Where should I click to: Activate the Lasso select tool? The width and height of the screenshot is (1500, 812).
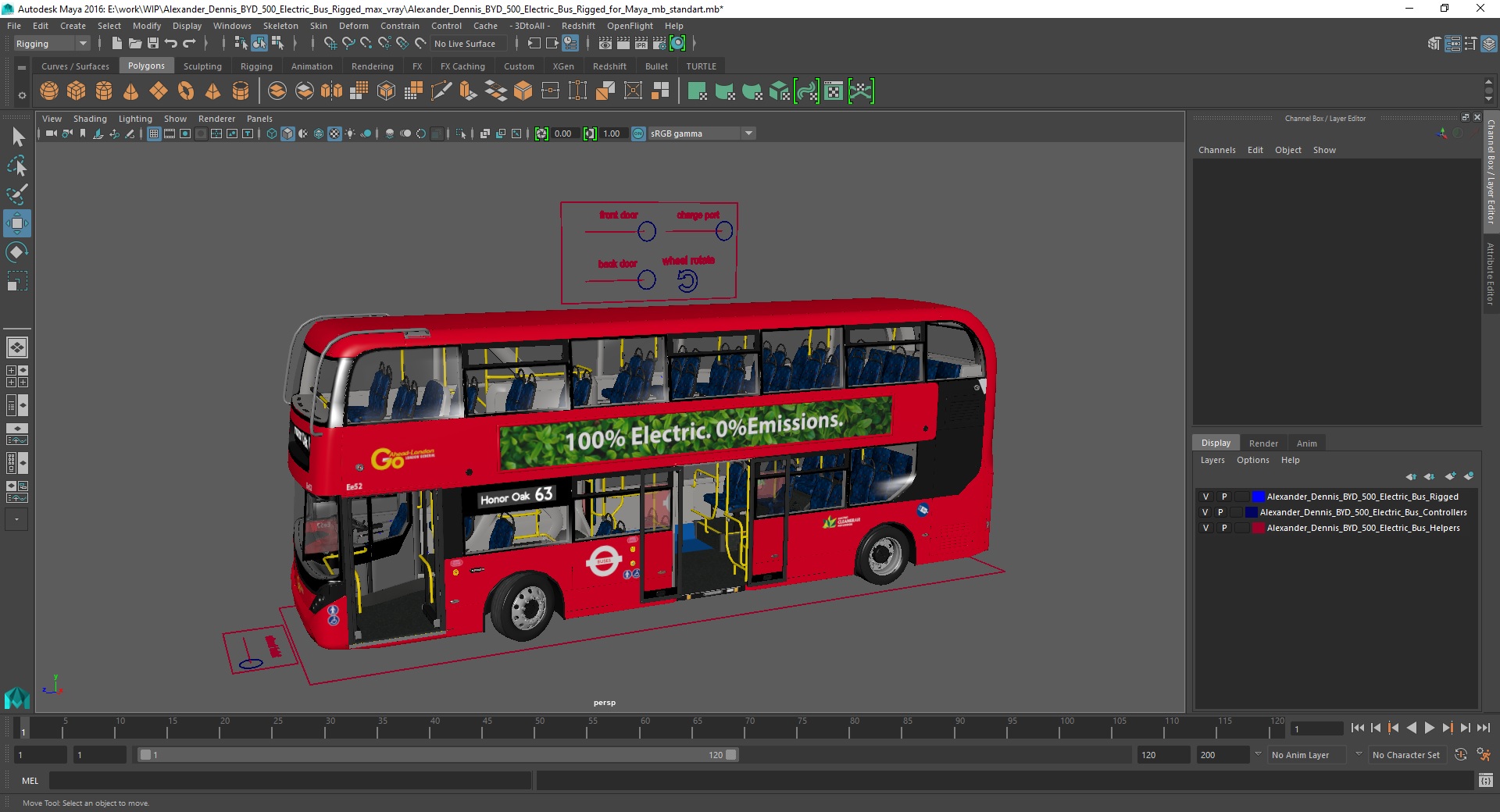point(17,166)
